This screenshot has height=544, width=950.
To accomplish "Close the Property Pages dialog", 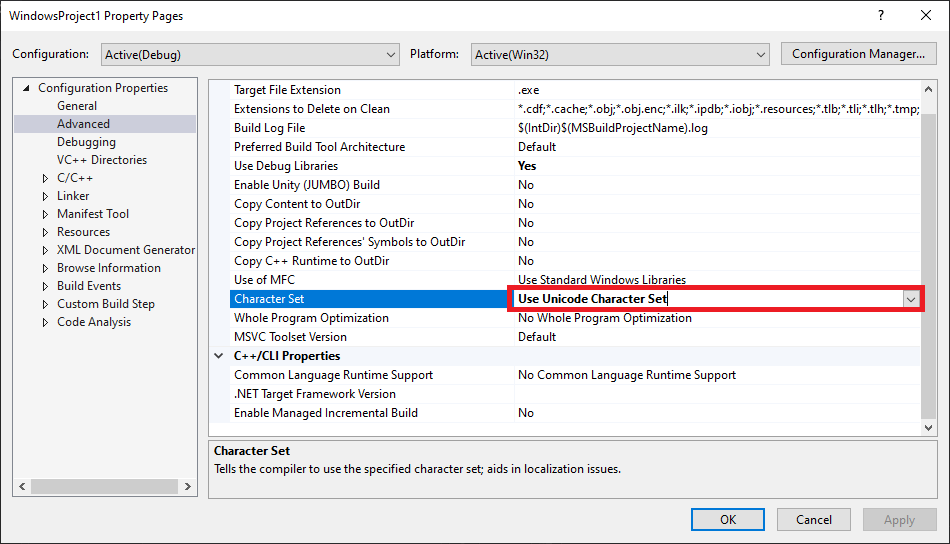I will click(926, 16).
